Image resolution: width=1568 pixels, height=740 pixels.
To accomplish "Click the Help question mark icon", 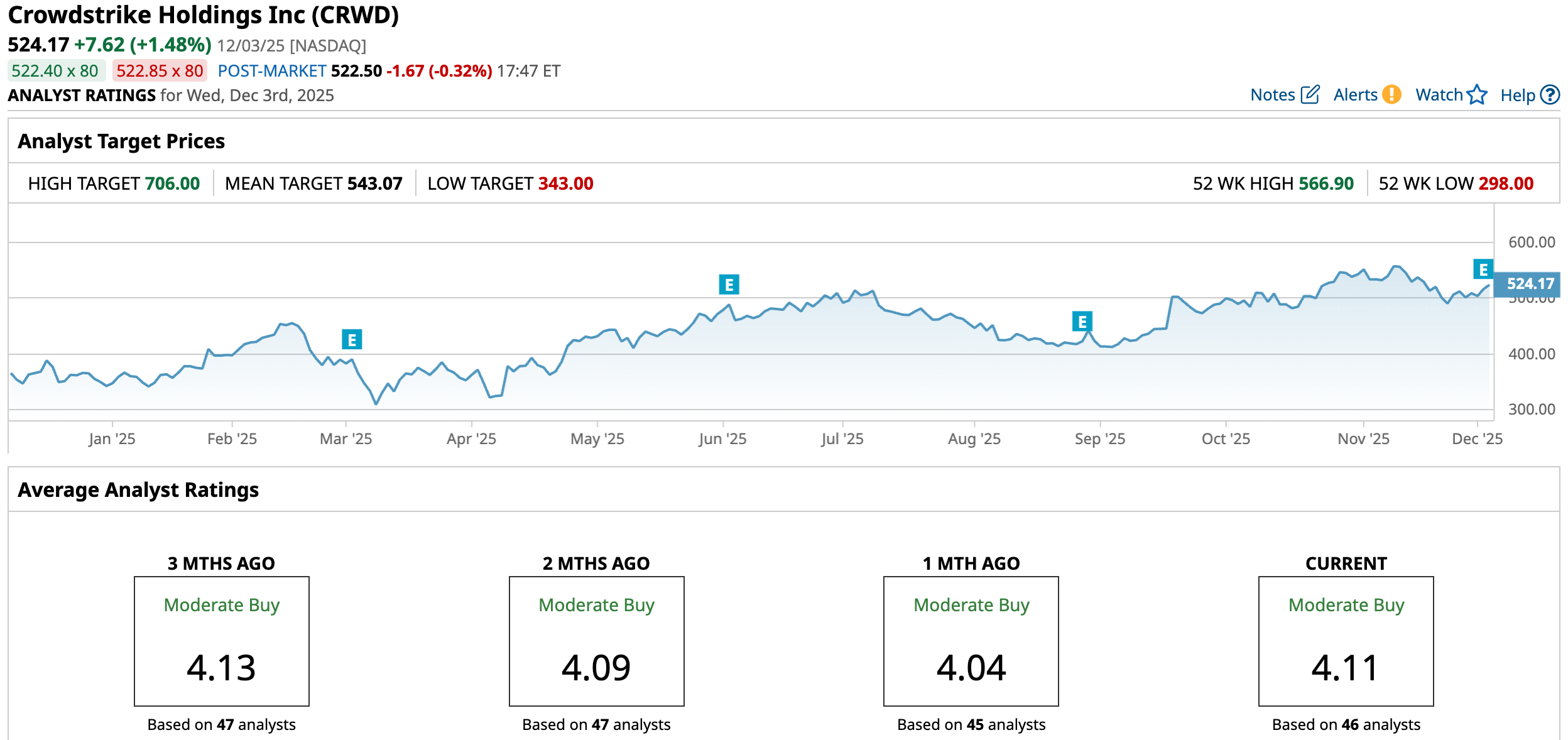I will (1550, 95).
